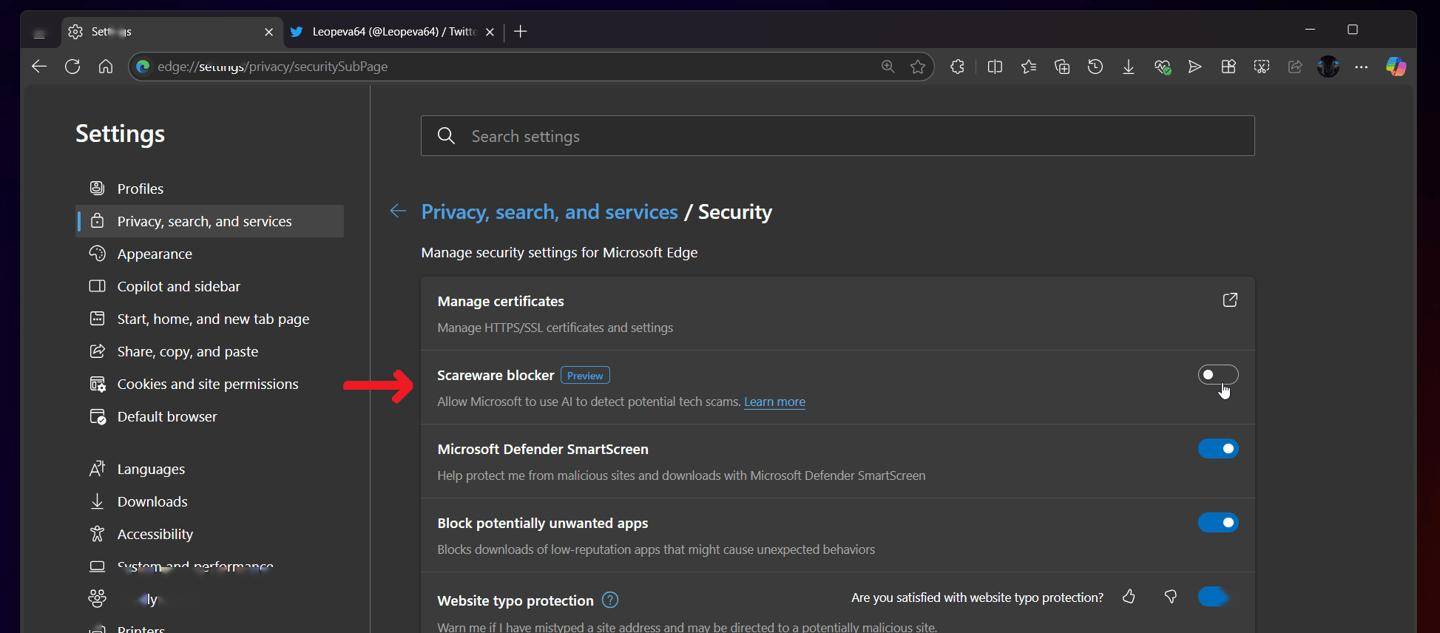The image size is (1440, 633).
Task: Open Collections from the toolbar
Action: pyautogui.click(x=1062, y=67)
